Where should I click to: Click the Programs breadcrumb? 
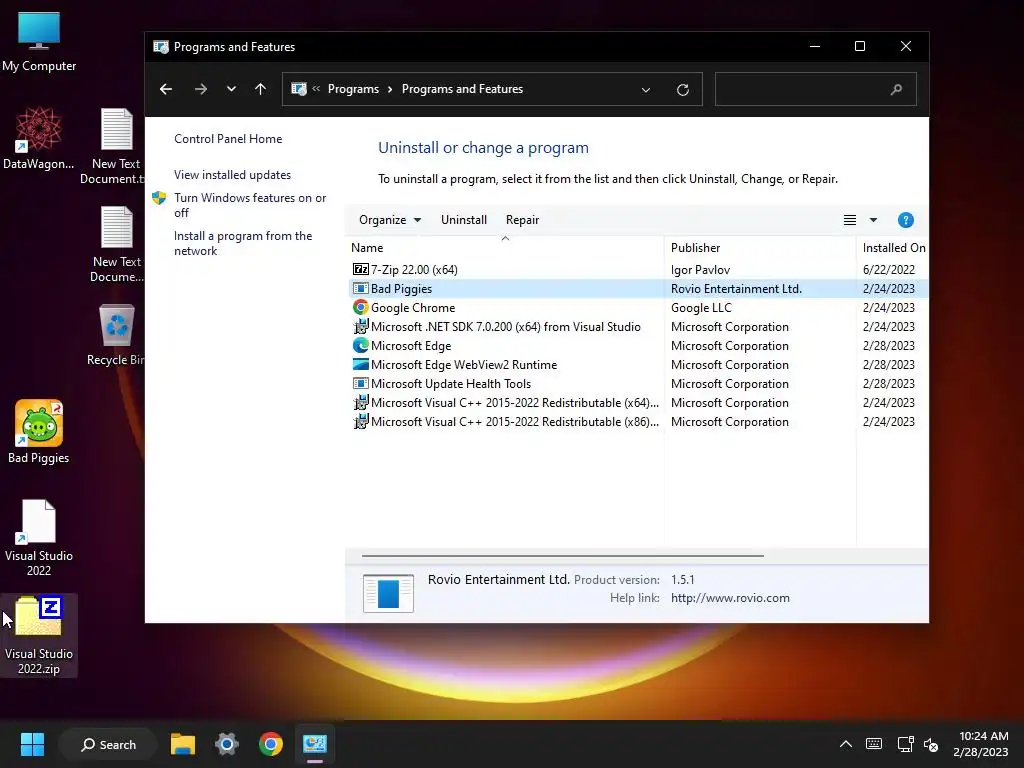(x=353, y=89)
